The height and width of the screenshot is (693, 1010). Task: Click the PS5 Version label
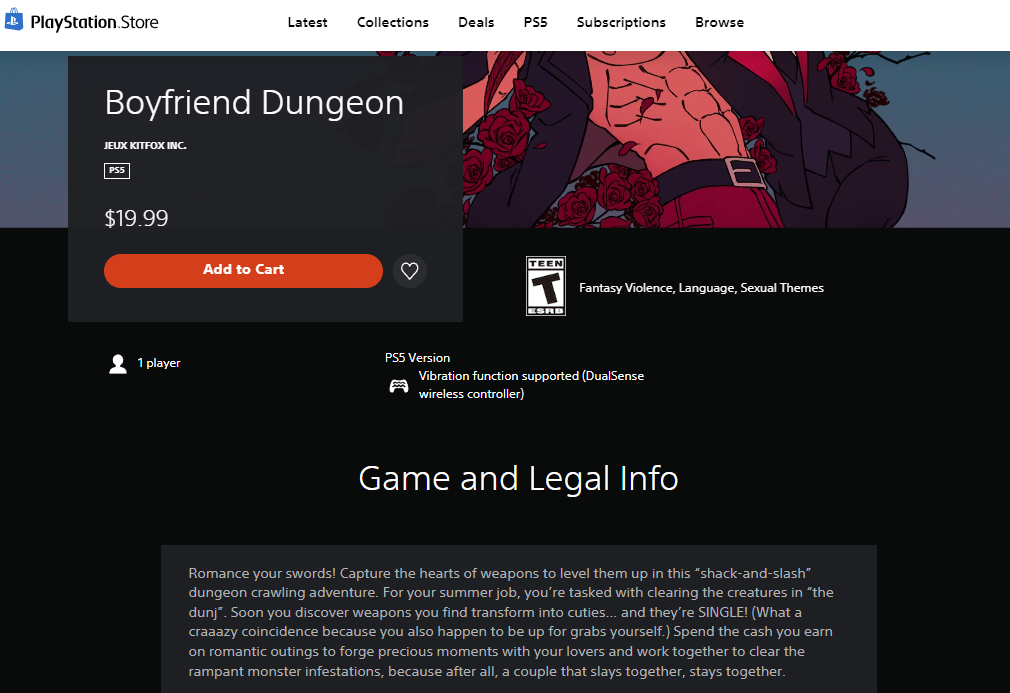click(x=417, y=358)
